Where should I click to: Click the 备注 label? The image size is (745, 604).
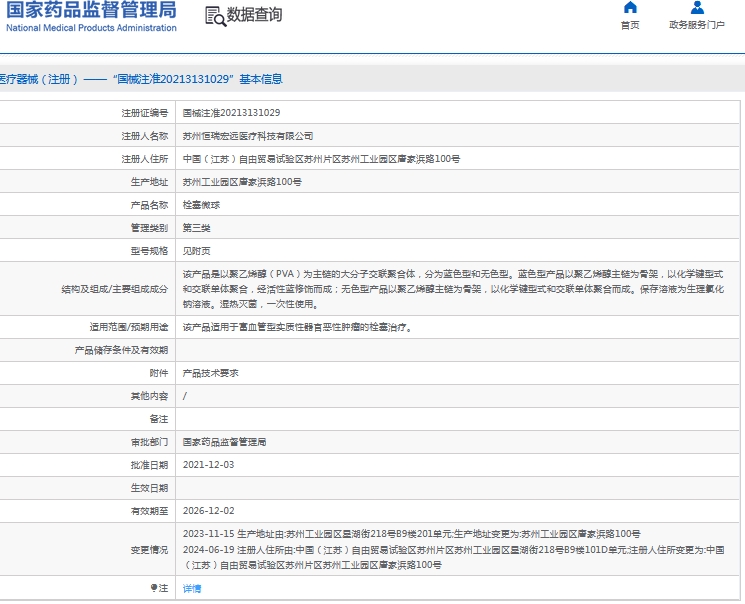point(159,419)
